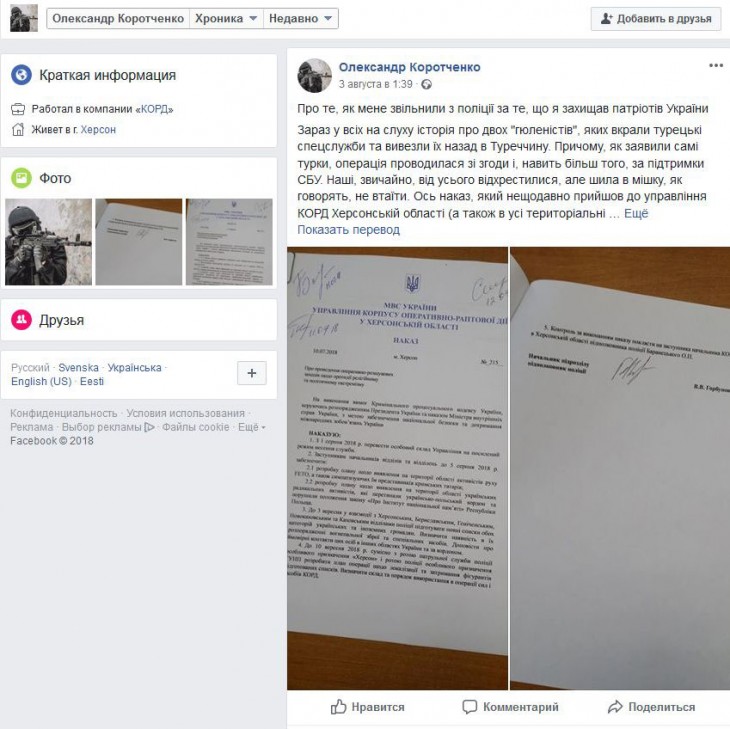
Task: Click the blue globe Краткая информация icon
Action: tap(21, 74)
